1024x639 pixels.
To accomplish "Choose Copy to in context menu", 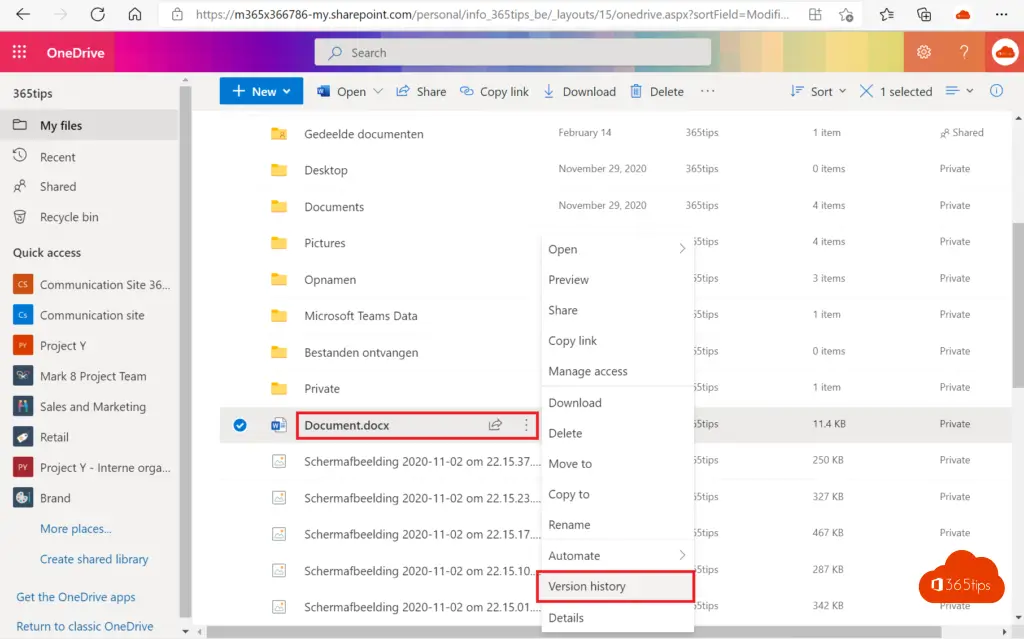I will [x=617, y=494].
